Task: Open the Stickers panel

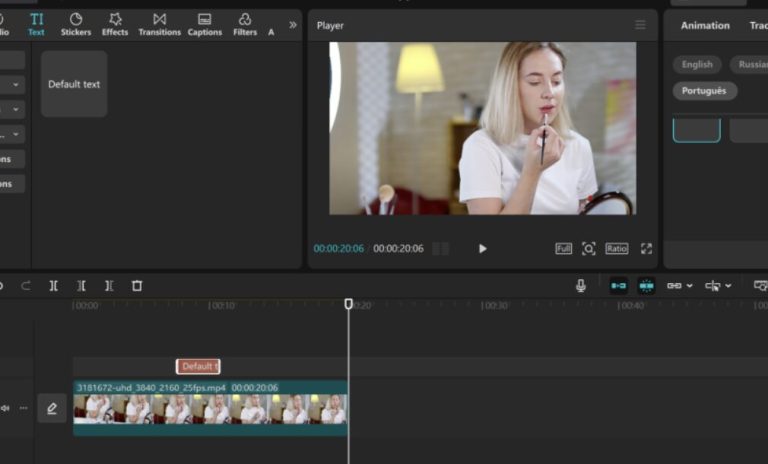Action: tap(75, 24)
